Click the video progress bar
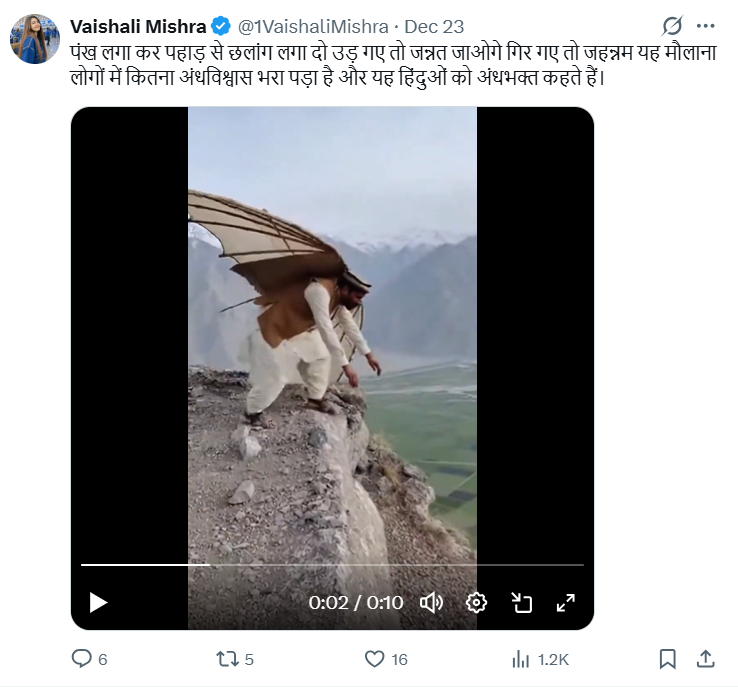Image resolution: width=738 pixels, height=687 pixels. coord(332,565)
